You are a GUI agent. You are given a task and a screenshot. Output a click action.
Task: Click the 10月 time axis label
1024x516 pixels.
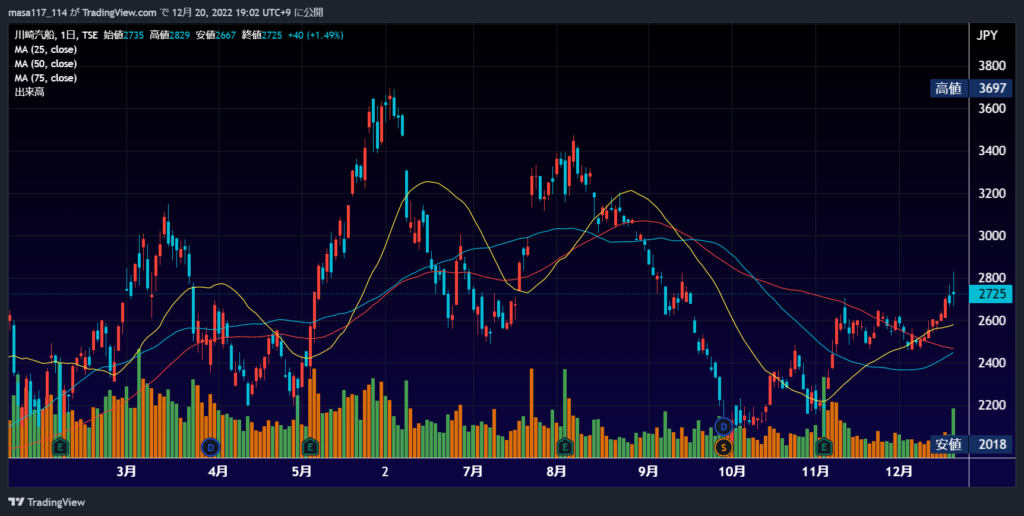[731, 471]
